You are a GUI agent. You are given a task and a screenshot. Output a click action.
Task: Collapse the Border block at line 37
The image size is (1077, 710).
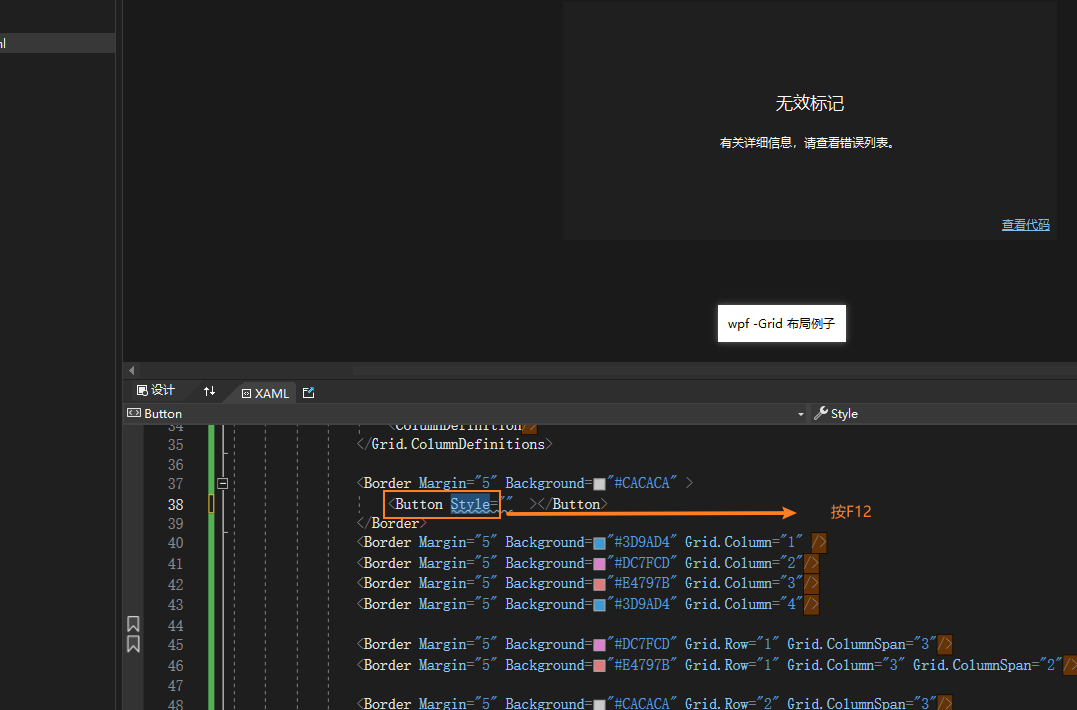tap(223, 483)
